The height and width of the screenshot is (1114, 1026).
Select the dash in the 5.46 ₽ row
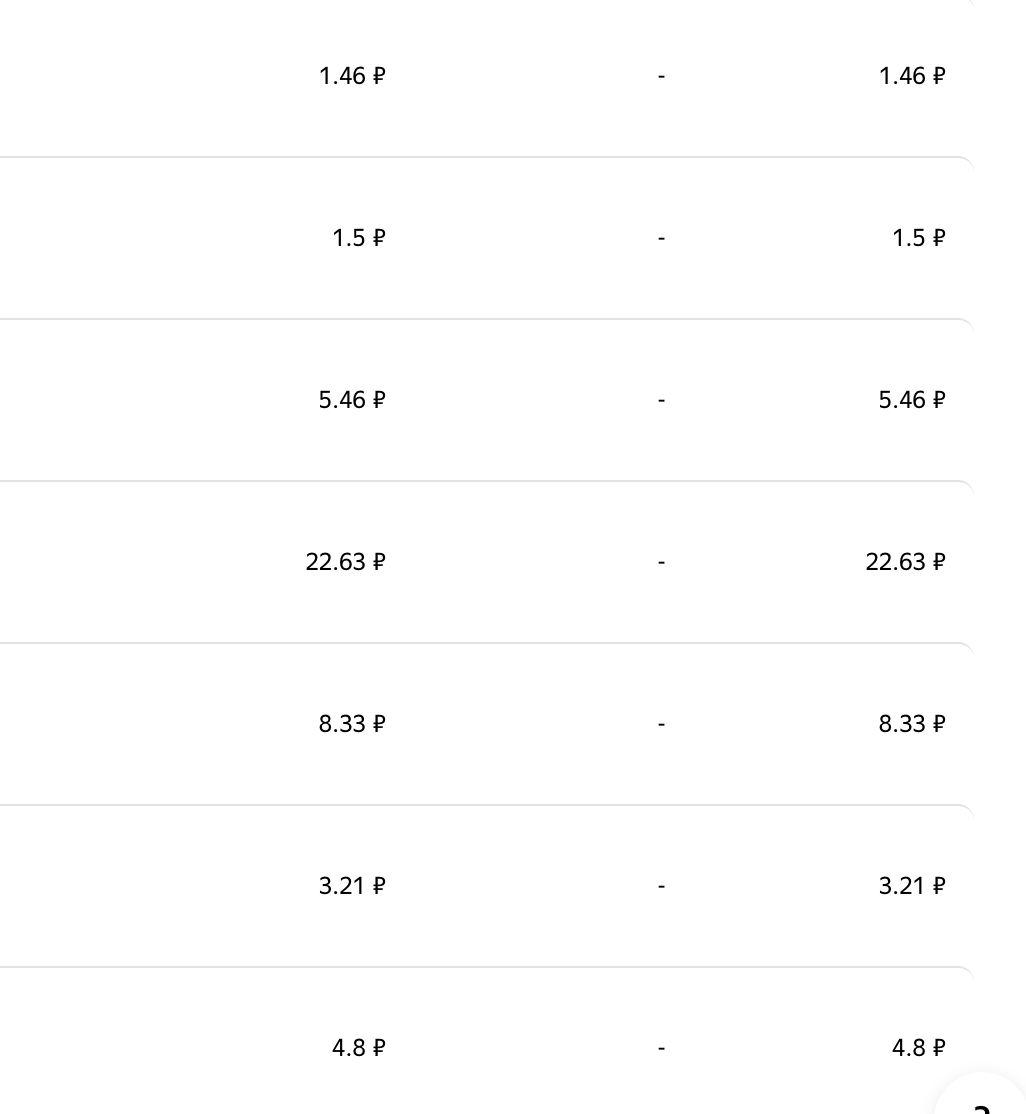click(662, 400)
